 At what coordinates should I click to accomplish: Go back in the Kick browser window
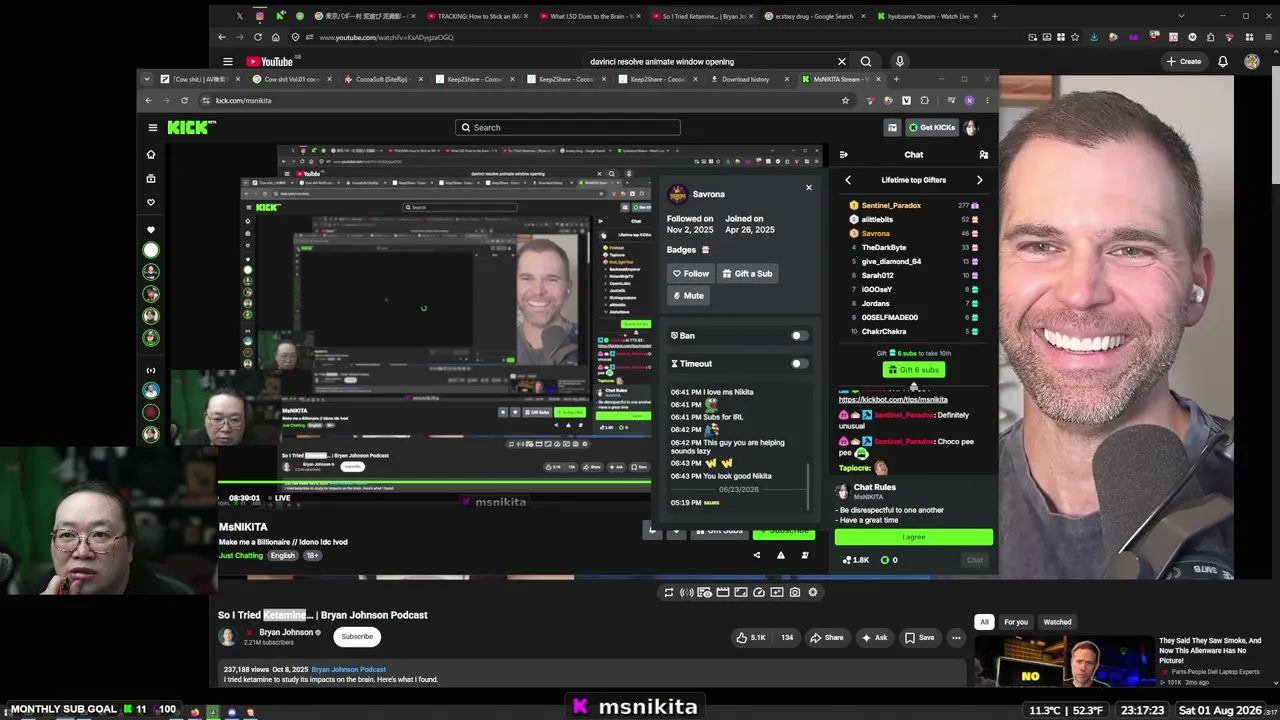(x=148, y=100)
